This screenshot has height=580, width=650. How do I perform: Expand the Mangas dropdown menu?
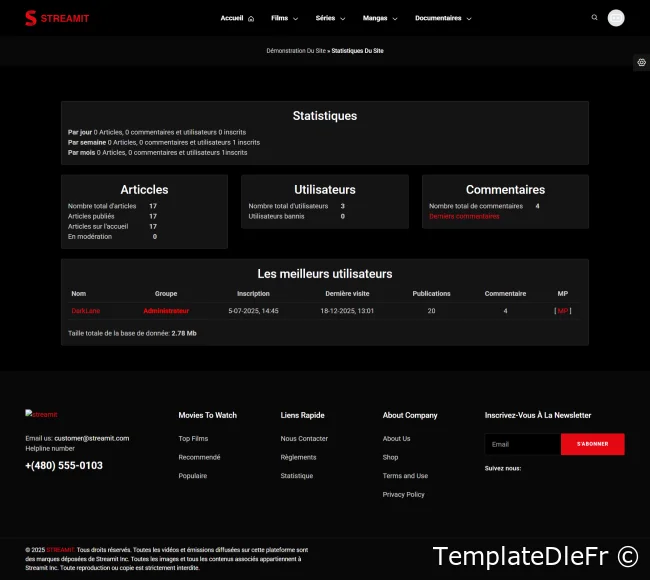coord(379,18)
